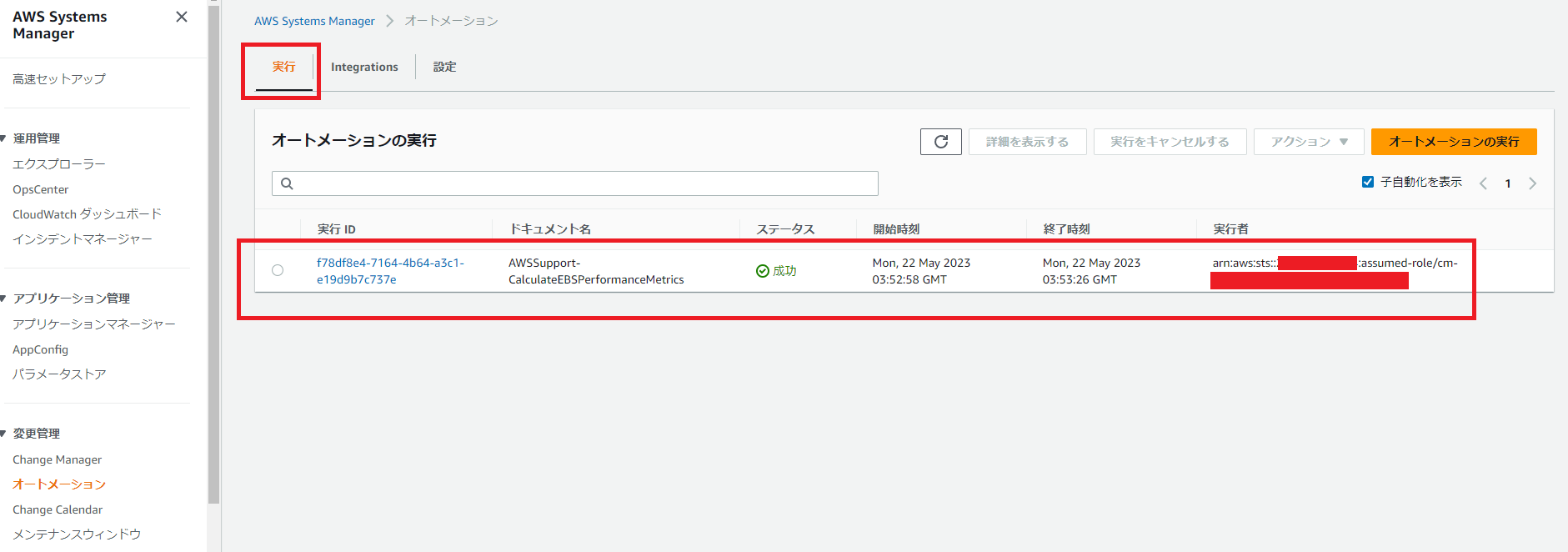Click the ステータス column header
This screenshot has height=552, width=1568.
coord(785,229)
